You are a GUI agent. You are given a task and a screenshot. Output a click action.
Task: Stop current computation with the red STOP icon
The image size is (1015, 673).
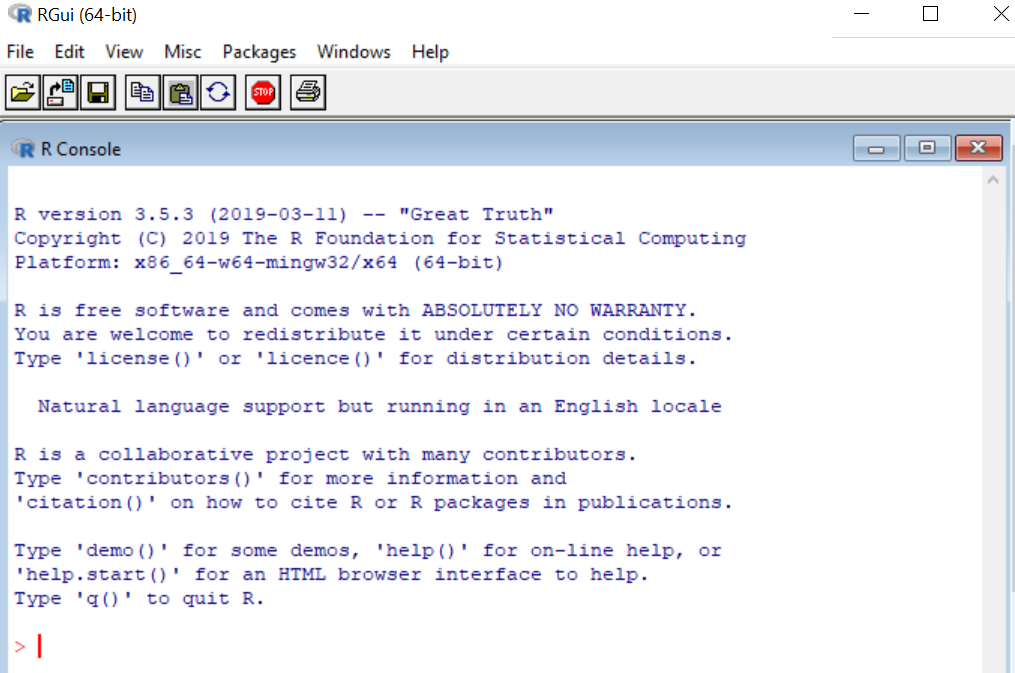[263, 93]
